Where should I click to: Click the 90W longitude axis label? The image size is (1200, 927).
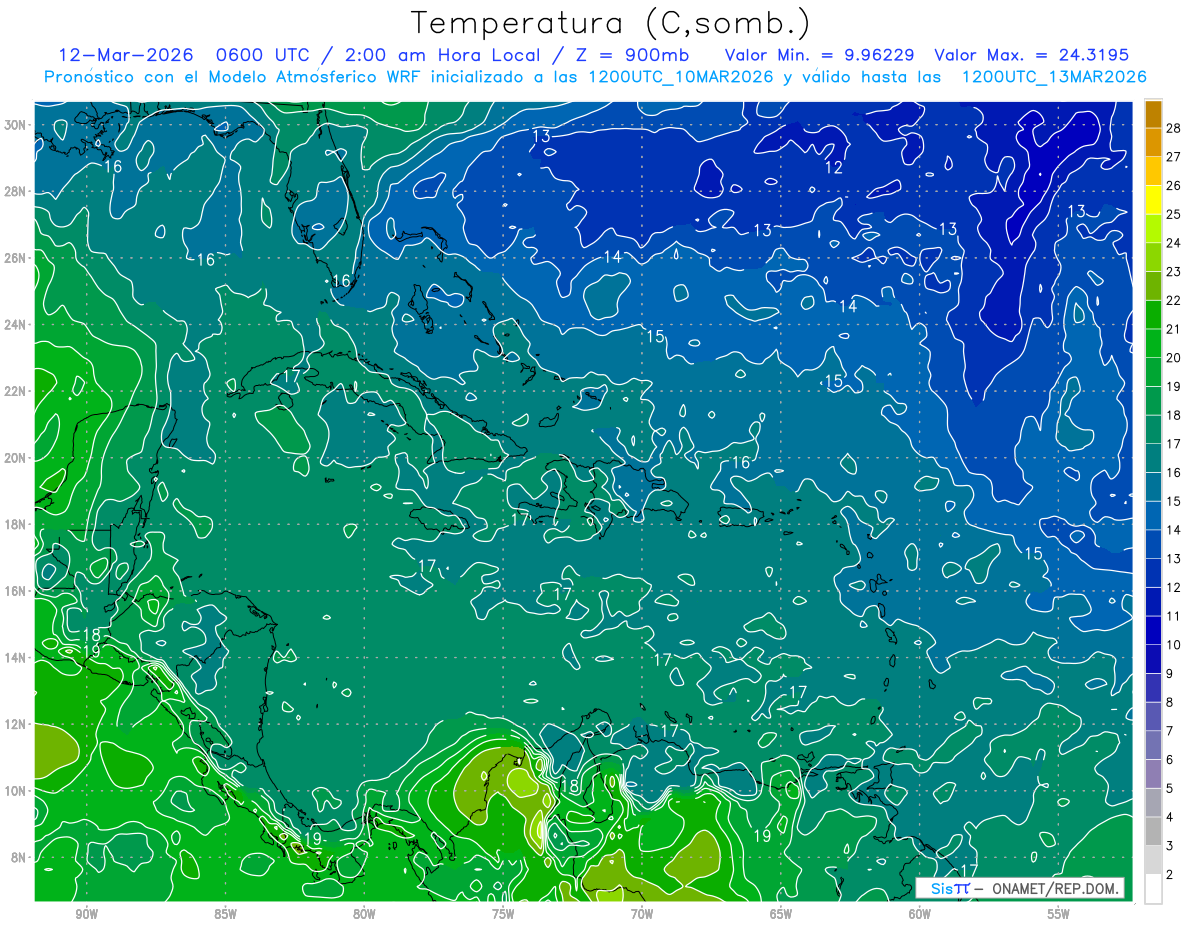tap(87, 914)
